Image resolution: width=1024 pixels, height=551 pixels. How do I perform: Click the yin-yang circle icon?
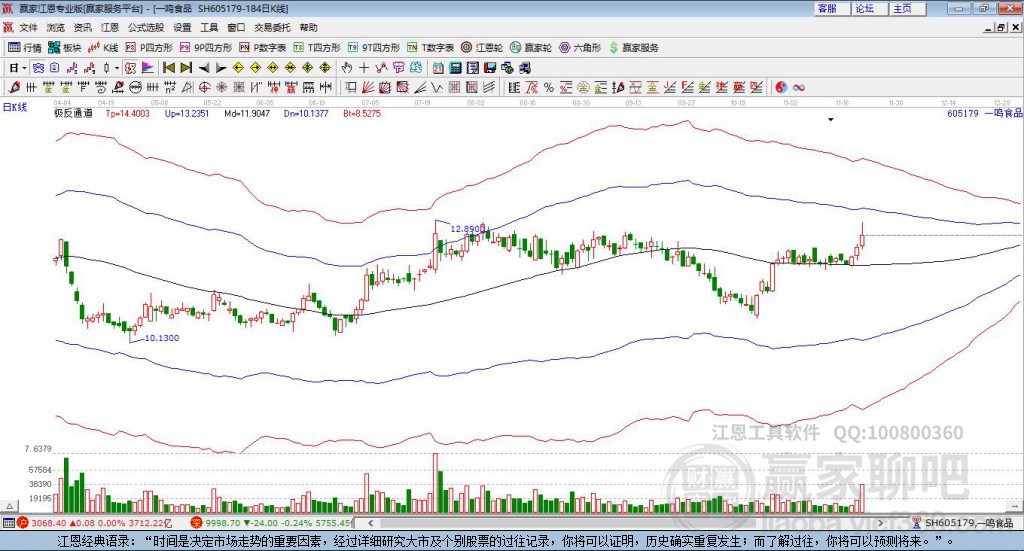point(781,87)
